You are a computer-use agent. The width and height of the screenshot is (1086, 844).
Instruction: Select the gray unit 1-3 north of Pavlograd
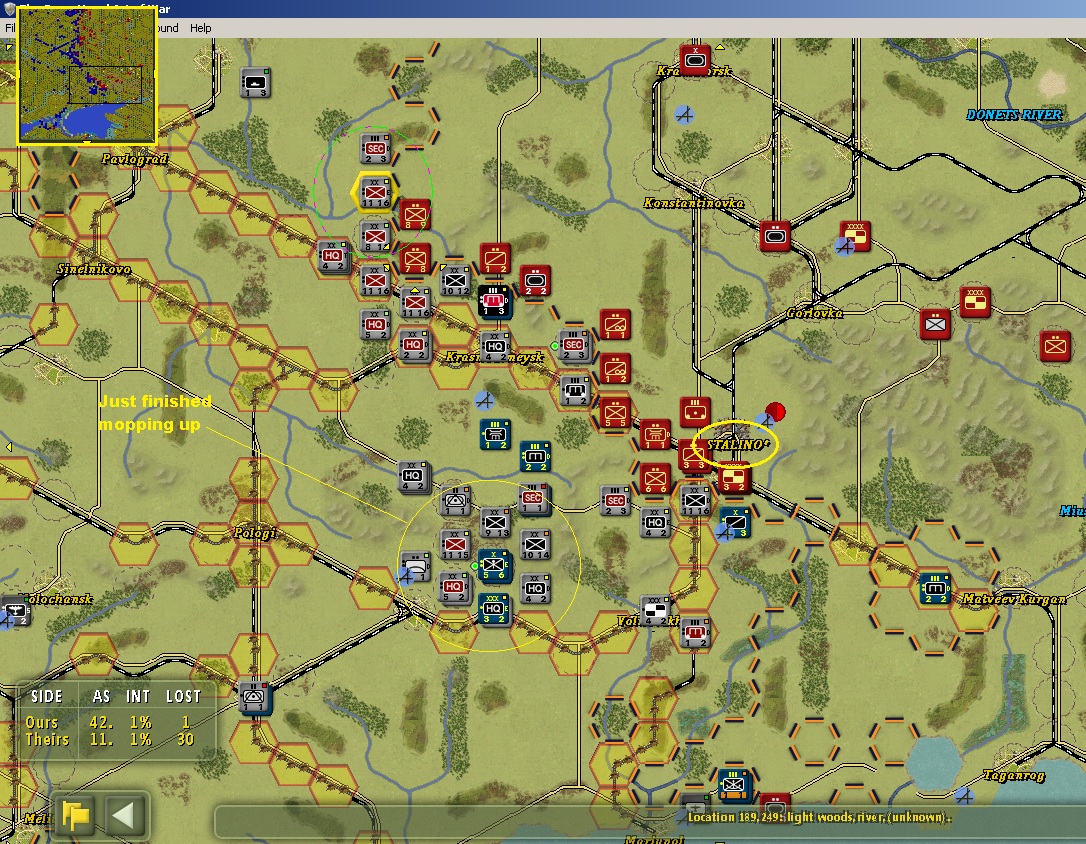256,82
